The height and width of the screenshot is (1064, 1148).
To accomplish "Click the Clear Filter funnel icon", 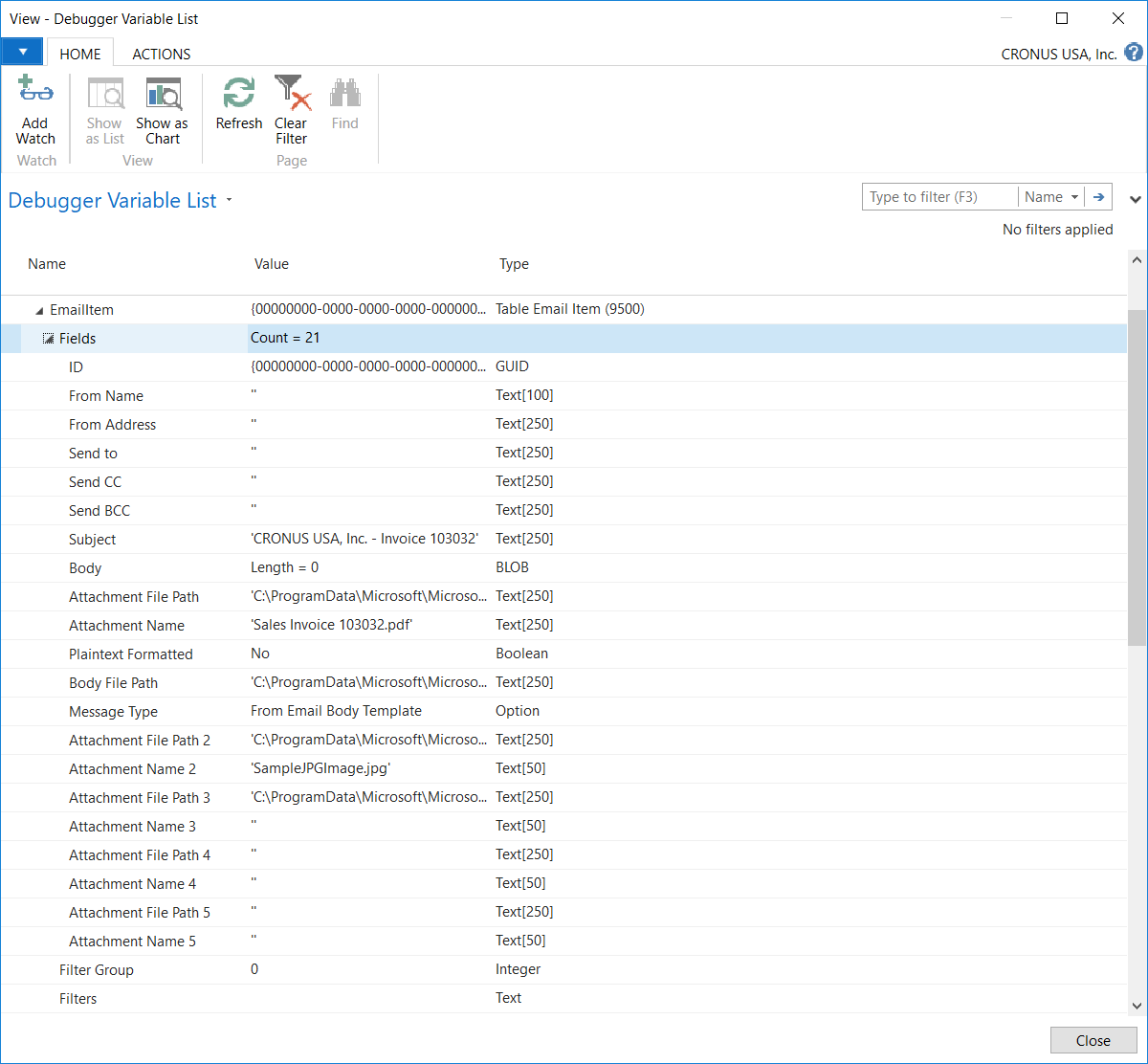I will (292, 94).
